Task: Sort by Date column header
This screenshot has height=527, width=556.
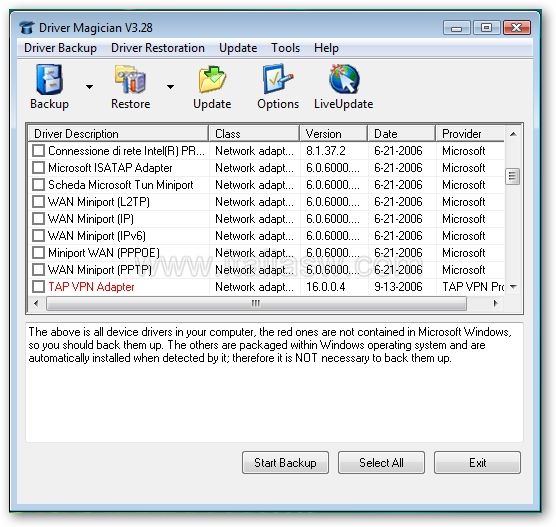Action: tap(402, 134)
